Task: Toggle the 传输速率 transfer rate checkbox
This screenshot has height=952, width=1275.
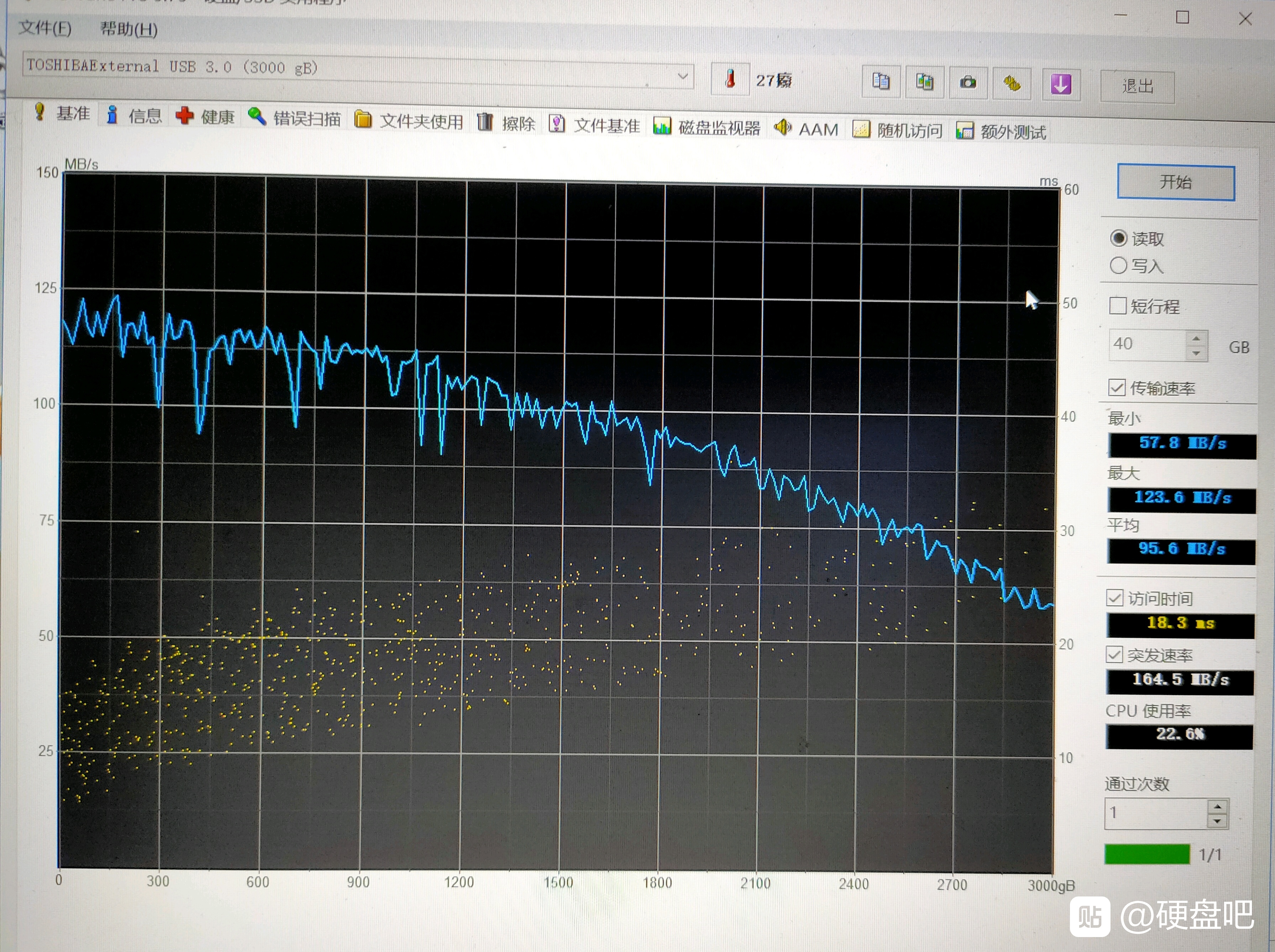Action: click(x=1117, y=387)
